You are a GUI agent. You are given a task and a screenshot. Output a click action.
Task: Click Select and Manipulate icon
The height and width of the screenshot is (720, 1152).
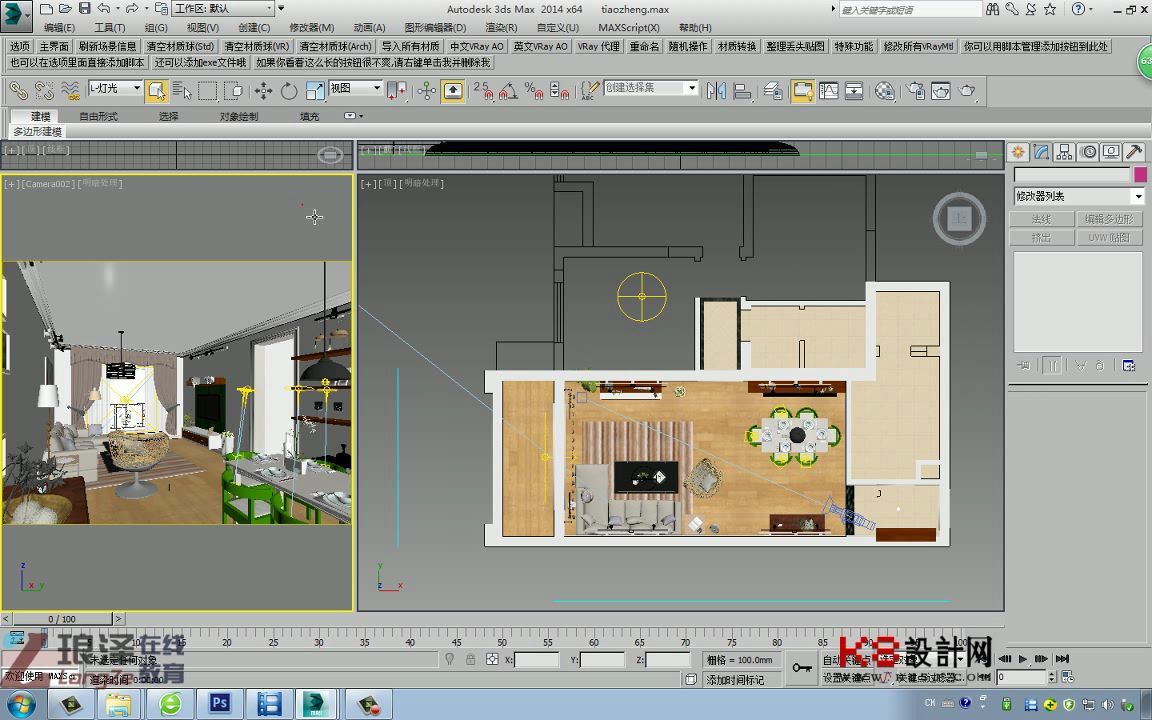click(426, 90)
